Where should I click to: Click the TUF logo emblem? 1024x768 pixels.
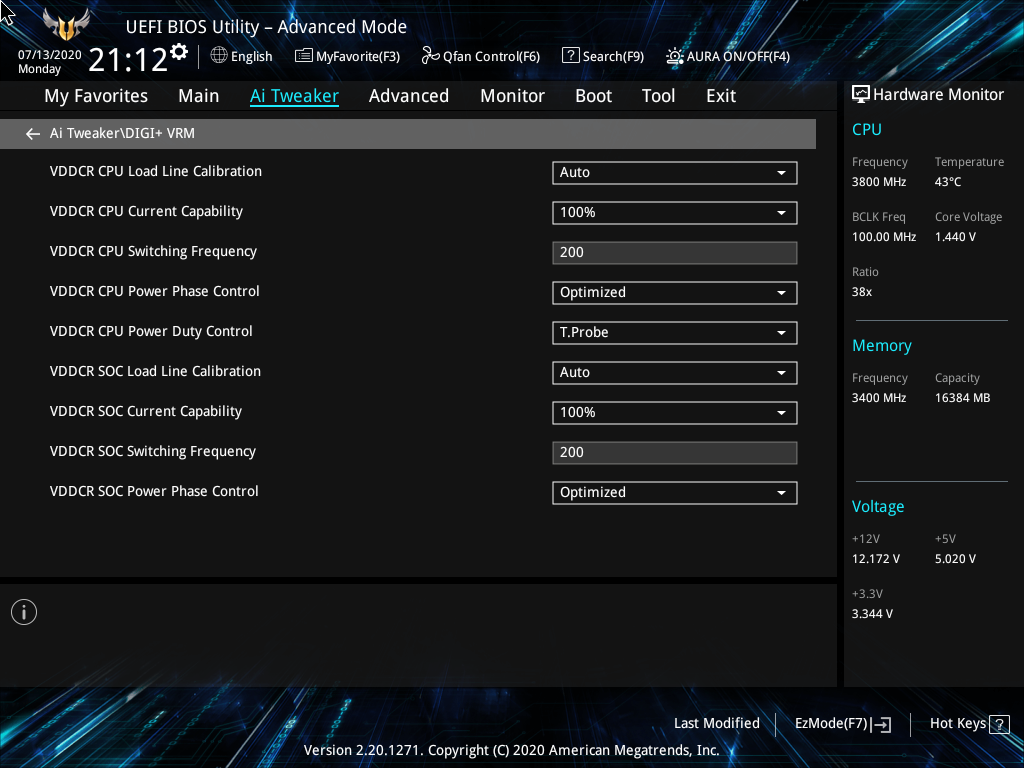click(x=65, y=24)
